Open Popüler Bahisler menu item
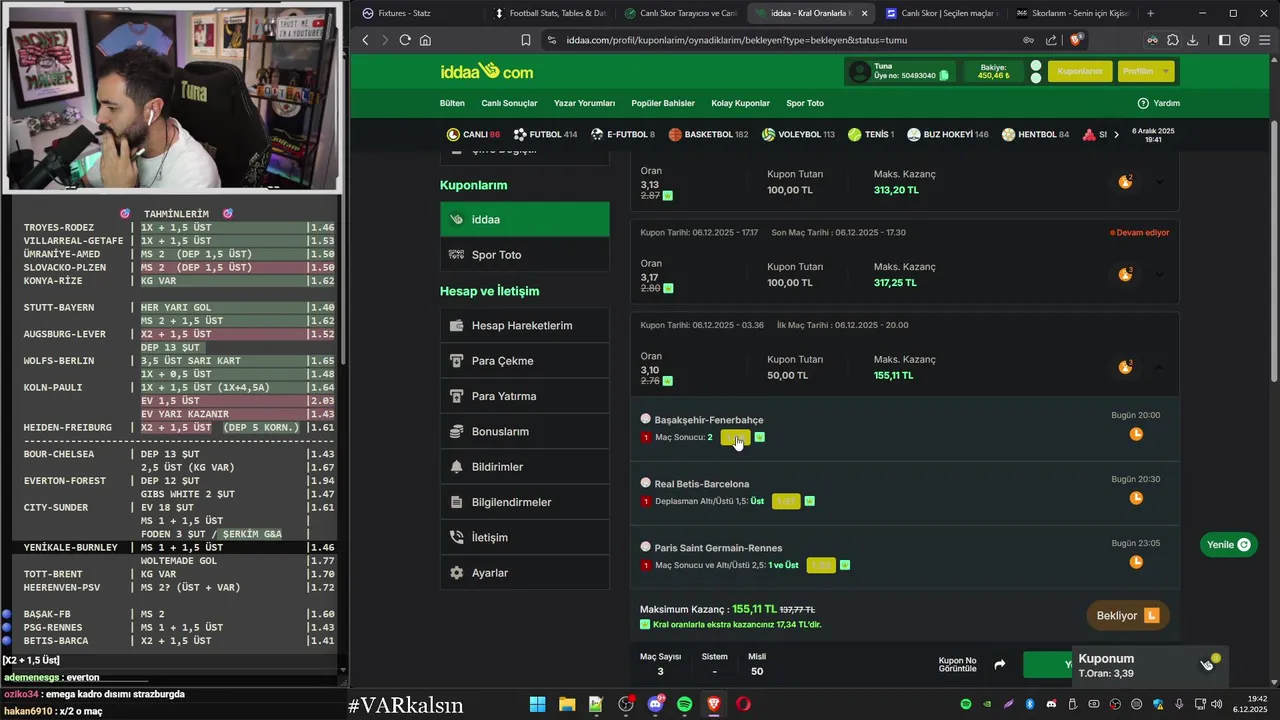Viewport: 1280px width, 720px height. (663, 103)
